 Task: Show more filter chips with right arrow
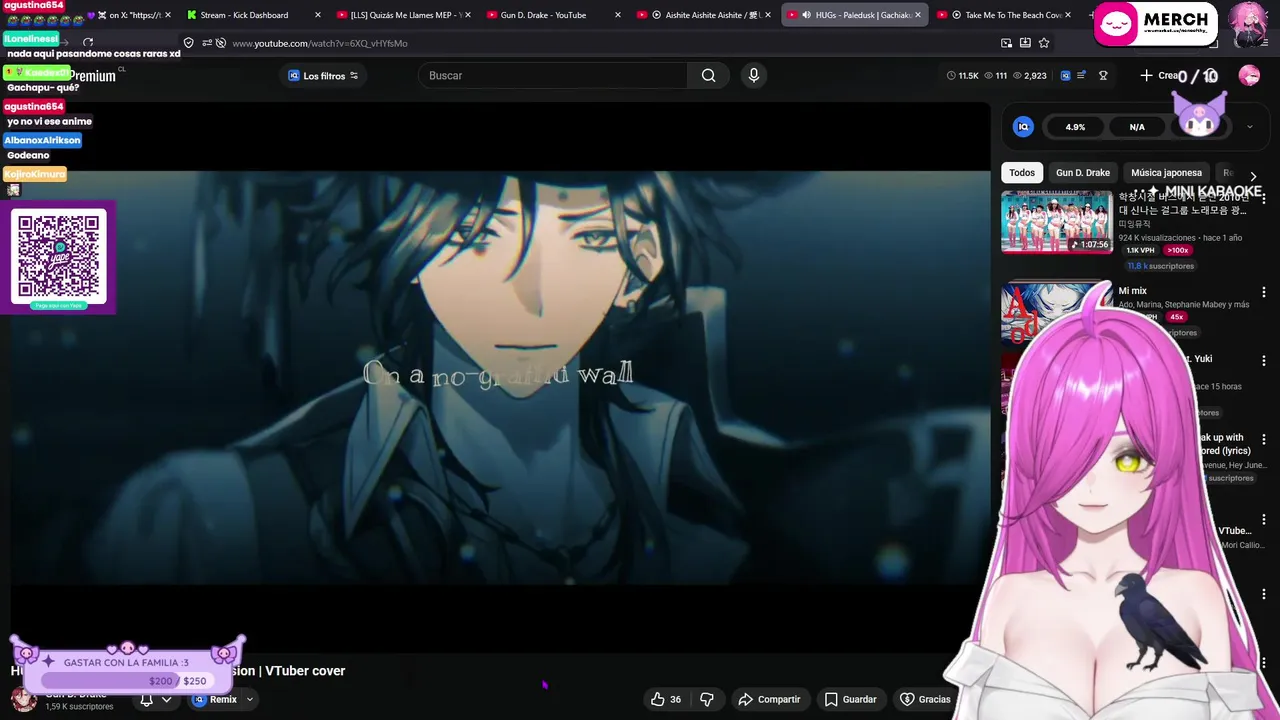(x=1253, y=176)
